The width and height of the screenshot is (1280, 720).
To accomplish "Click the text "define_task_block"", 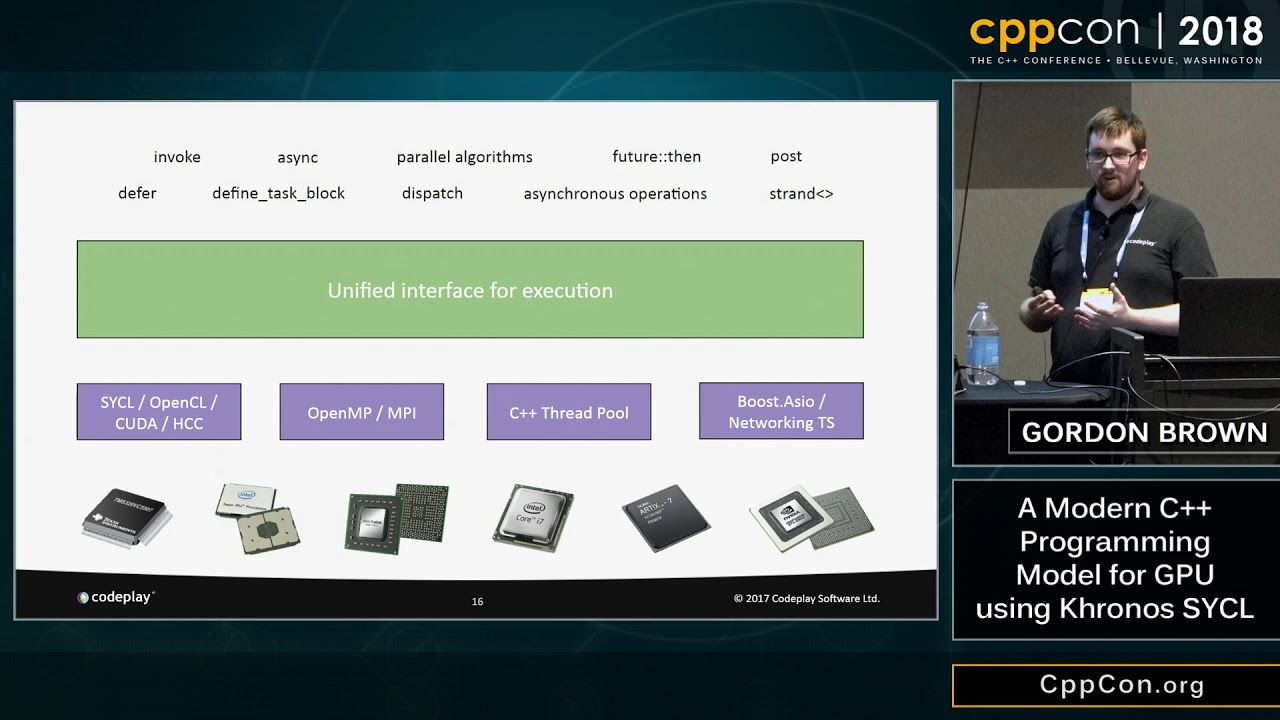I will [x=278, y=193].
